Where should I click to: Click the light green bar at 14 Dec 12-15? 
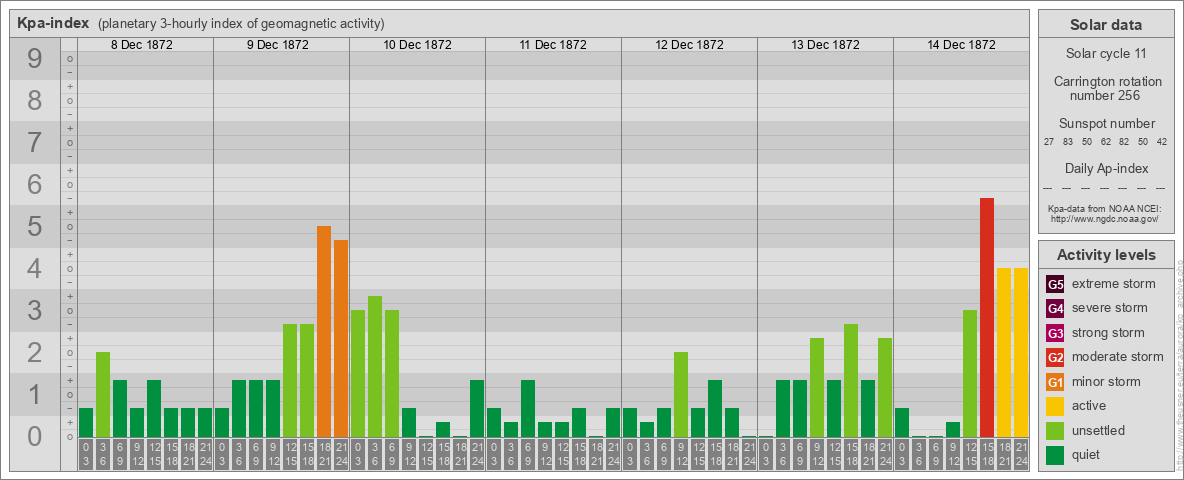(x=970, y=373)
